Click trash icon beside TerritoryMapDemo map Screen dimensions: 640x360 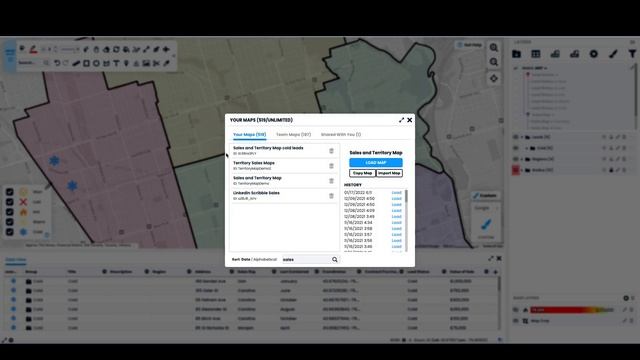tap(331, 181)
